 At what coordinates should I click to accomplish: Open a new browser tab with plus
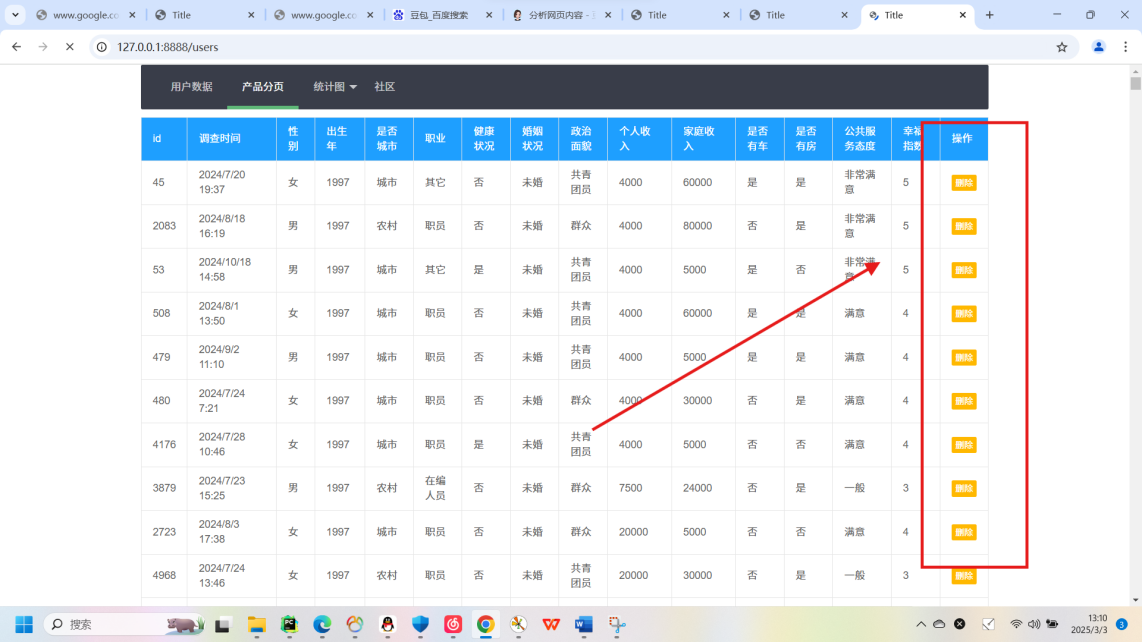(989, 15)
